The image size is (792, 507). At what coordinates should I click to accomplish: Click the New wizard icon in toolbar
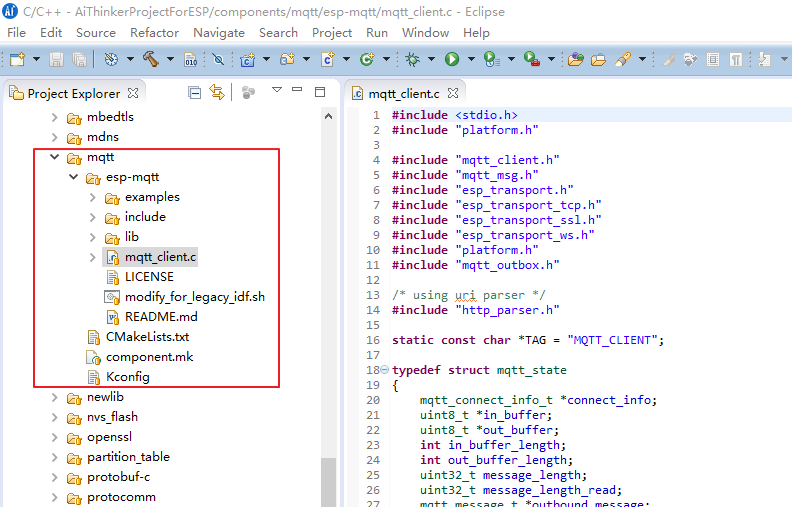(17, 60)
